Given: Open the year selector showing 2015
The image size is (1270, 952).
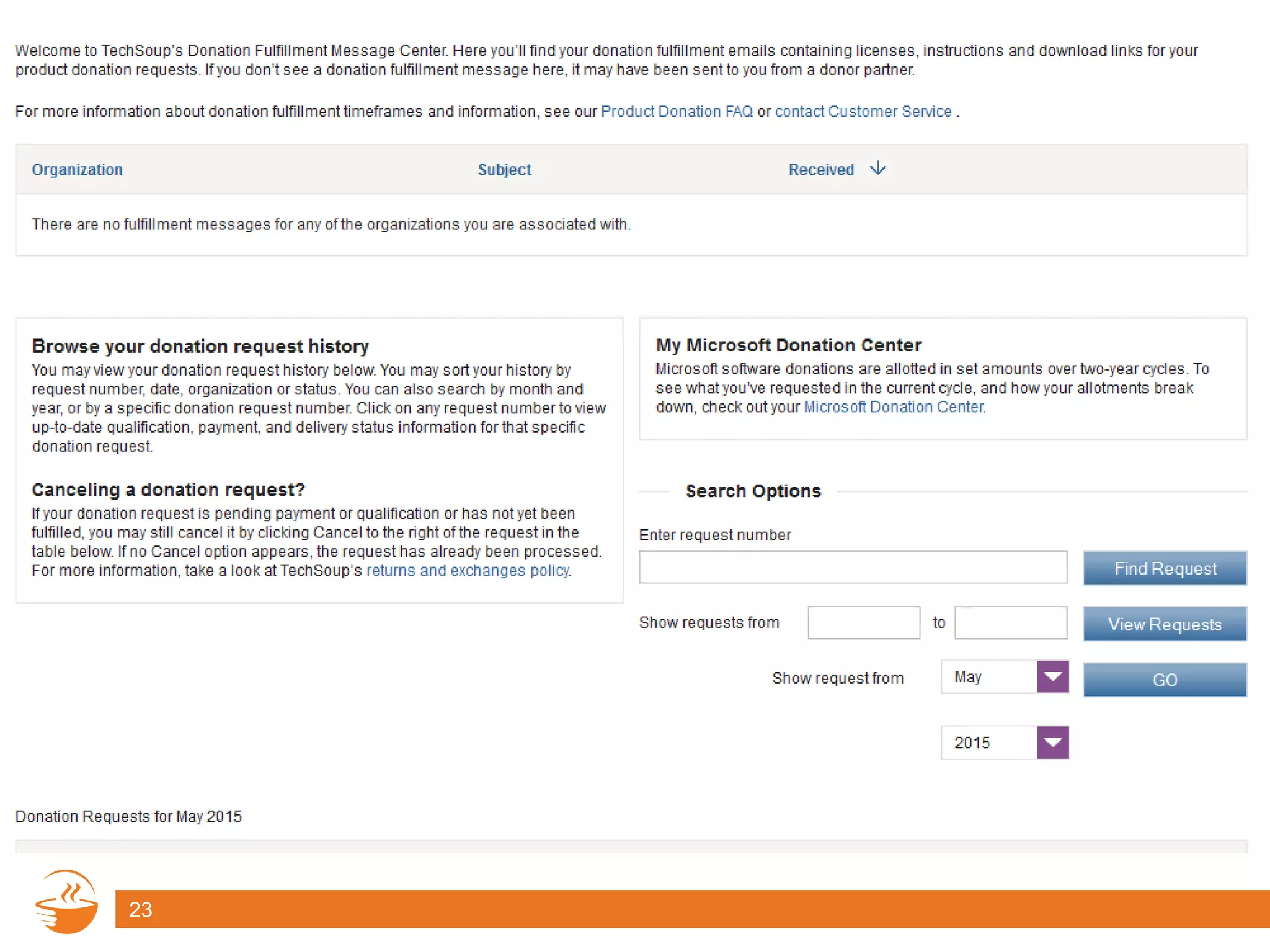Looking at the screenshot, I should [988, 743].
